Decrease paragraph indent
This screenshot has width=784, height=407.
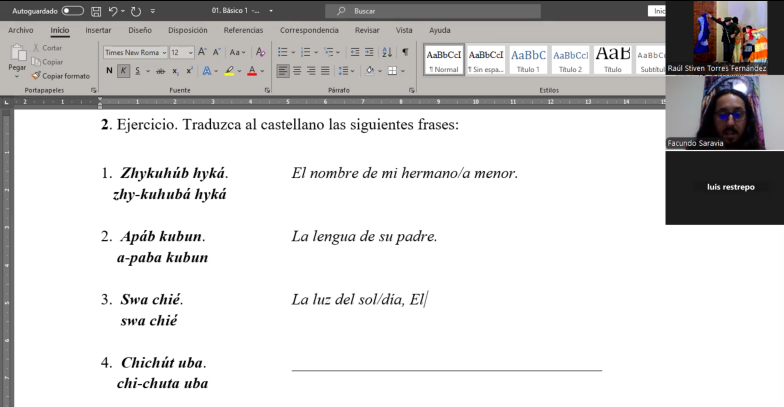355,52
